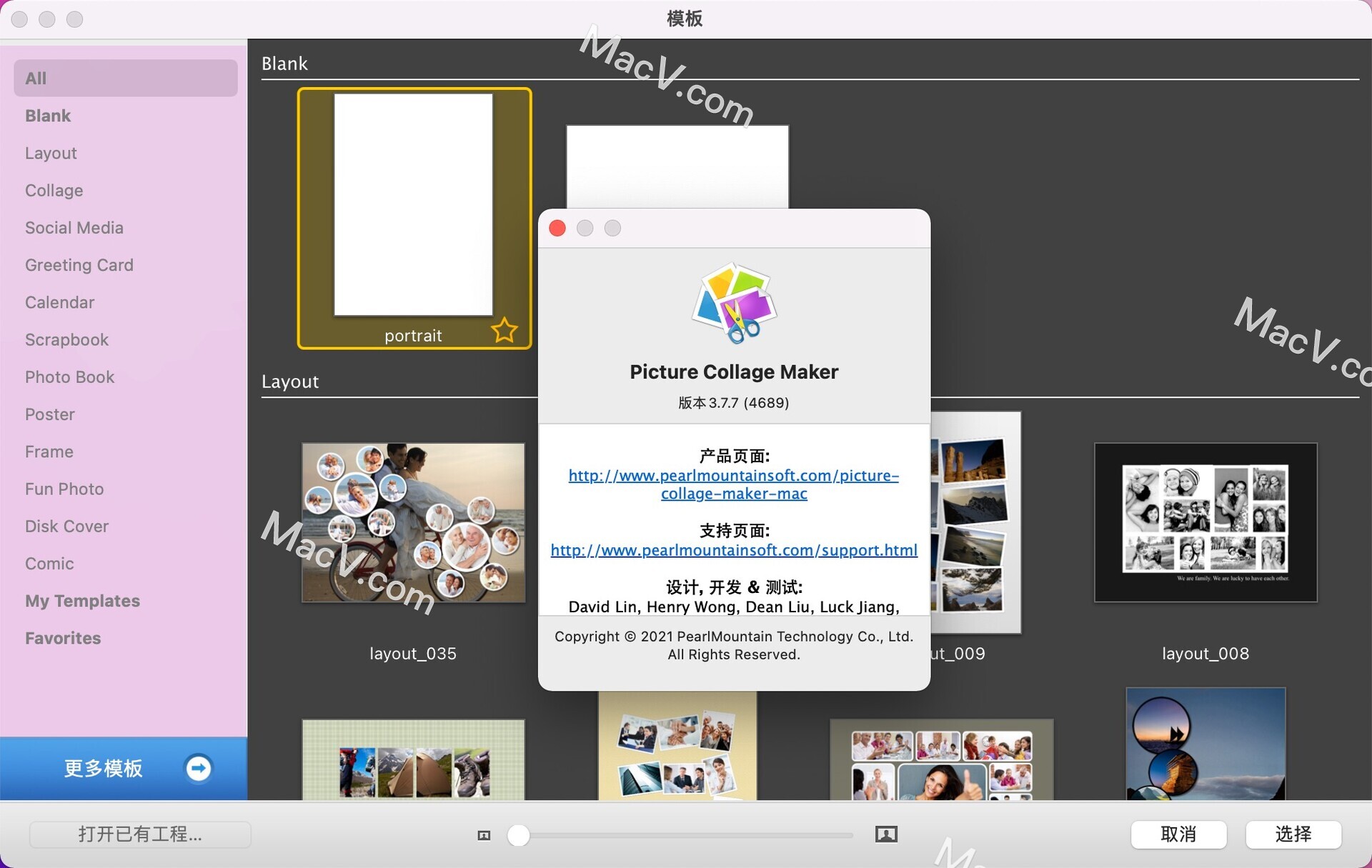Close the About dialog with red button
Screen dimensions: 1372x868
click(557, 228)
